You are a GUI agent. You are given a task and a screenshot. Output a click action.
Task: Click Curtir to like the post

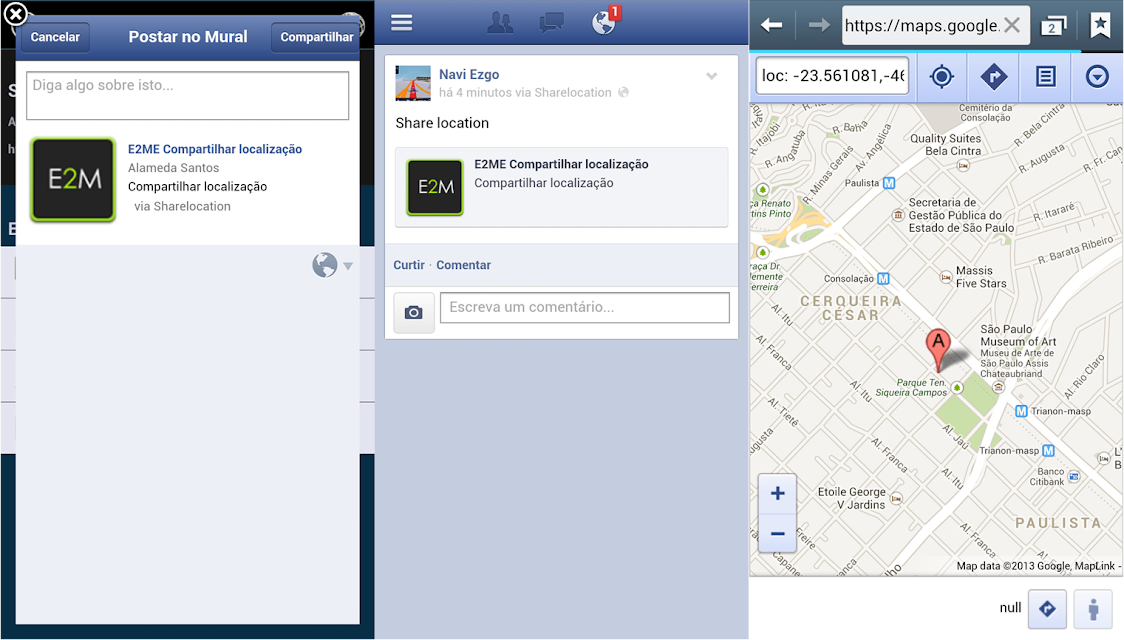[409, 265]
